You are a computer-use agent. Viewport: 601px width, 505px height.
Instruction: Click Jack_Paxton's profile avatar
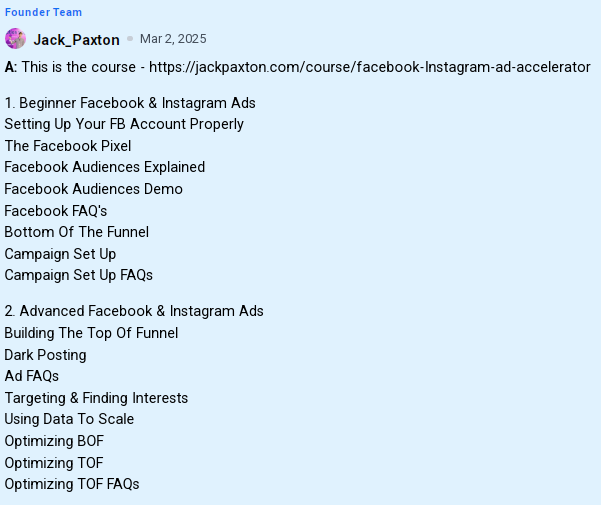tap(15, 39)
